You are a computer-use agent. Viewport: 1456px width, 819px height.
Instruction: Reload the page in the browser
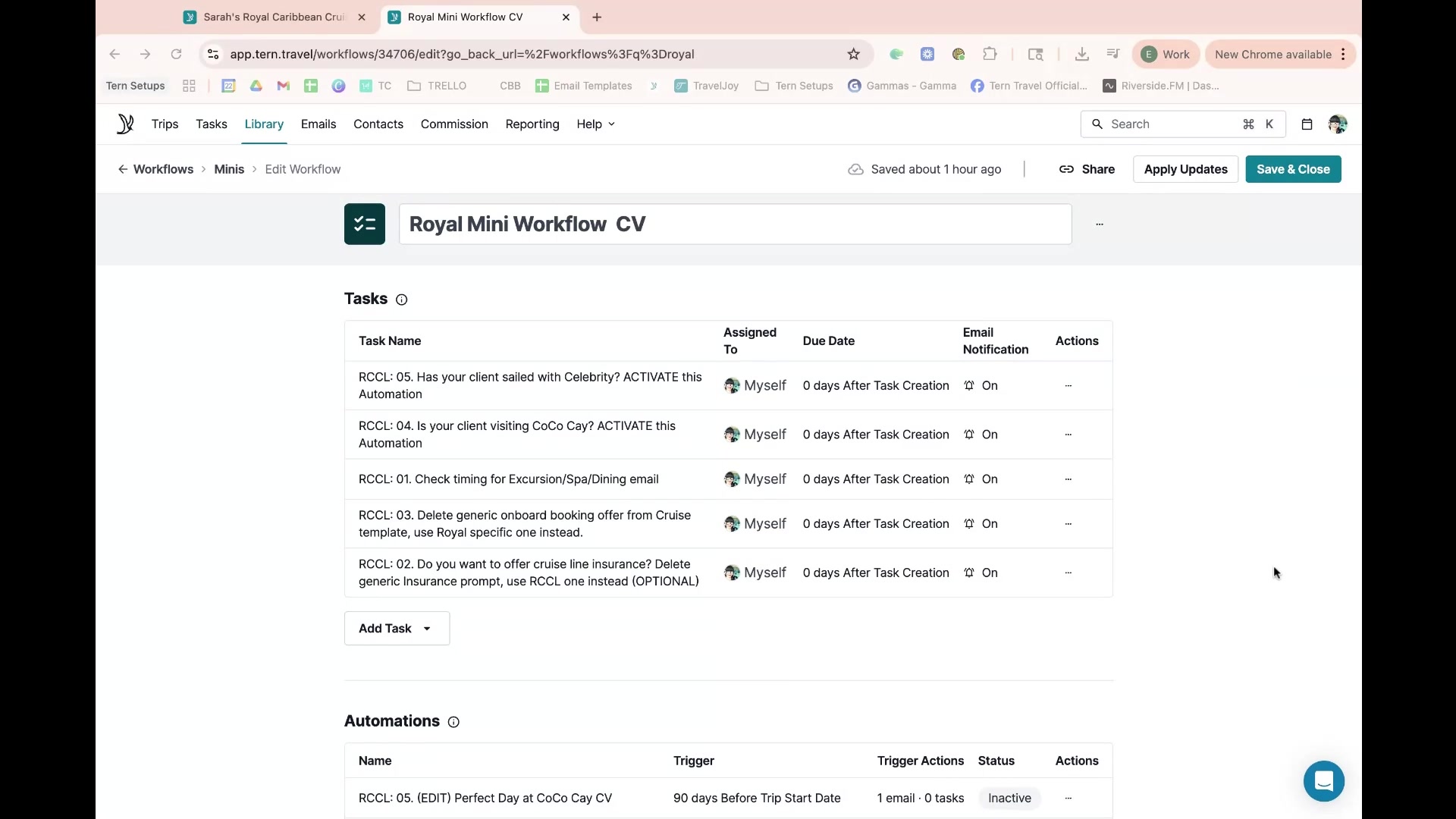pyautogui.click(x=176, y=54)
